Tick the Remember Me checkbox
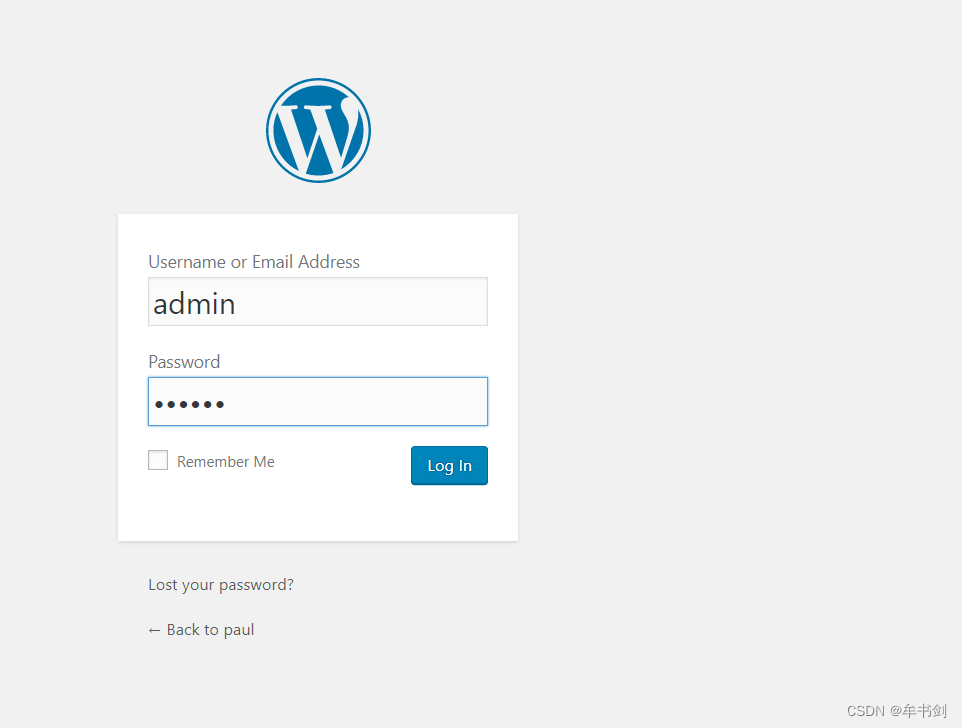Viewport: 962px width, 728px height. tap(158, 460)
